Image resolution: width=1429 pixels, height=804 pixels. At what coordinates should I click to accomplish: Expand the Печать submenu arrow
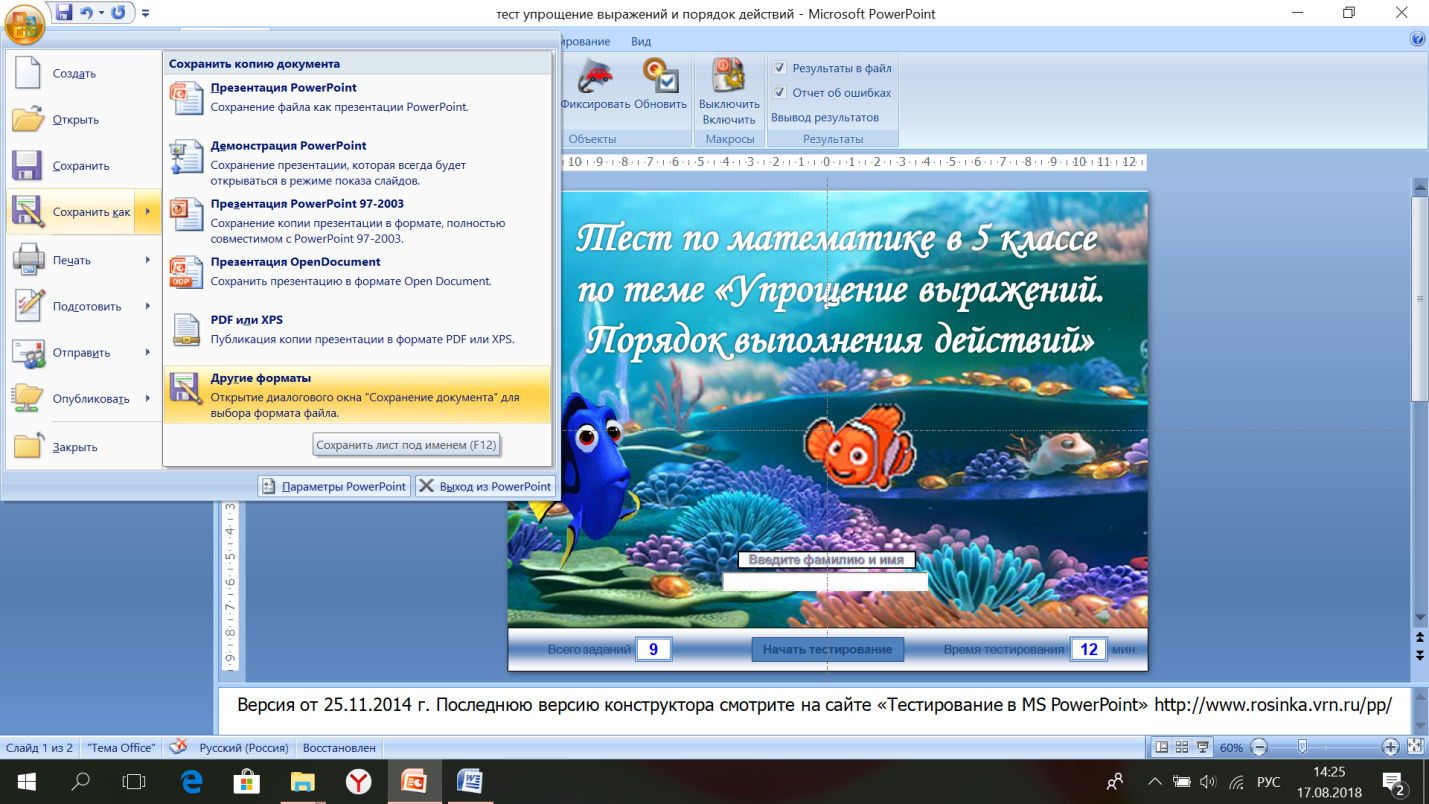pyautogui.click(x=148, y=260)
